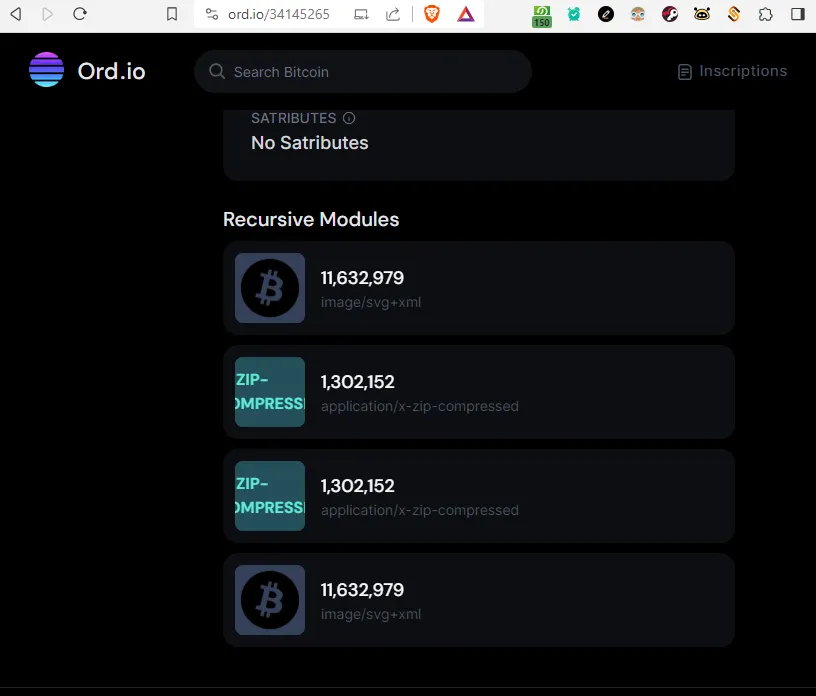Open the Inscriptions menu item

[x=732, y=71]
